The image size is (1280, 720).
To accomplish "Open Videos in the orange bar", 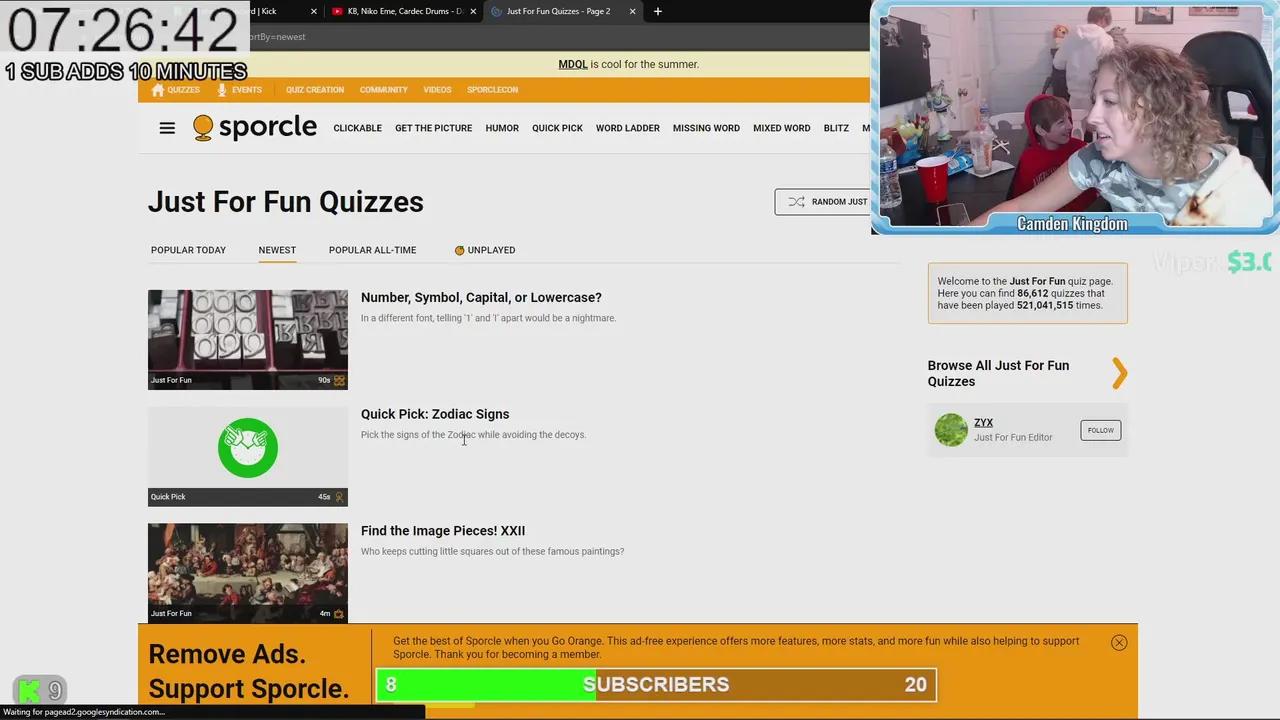I will (437, 90).
